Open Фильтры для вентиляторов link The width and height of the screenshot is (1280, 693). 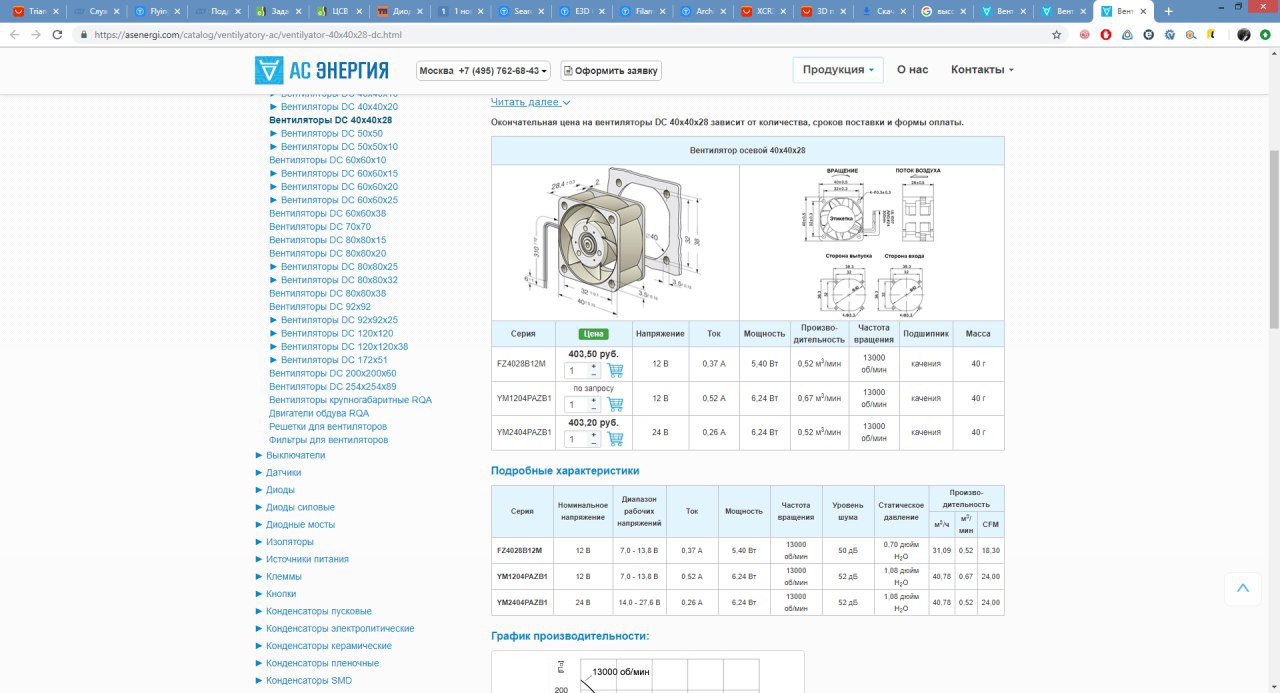pos(328,440)
